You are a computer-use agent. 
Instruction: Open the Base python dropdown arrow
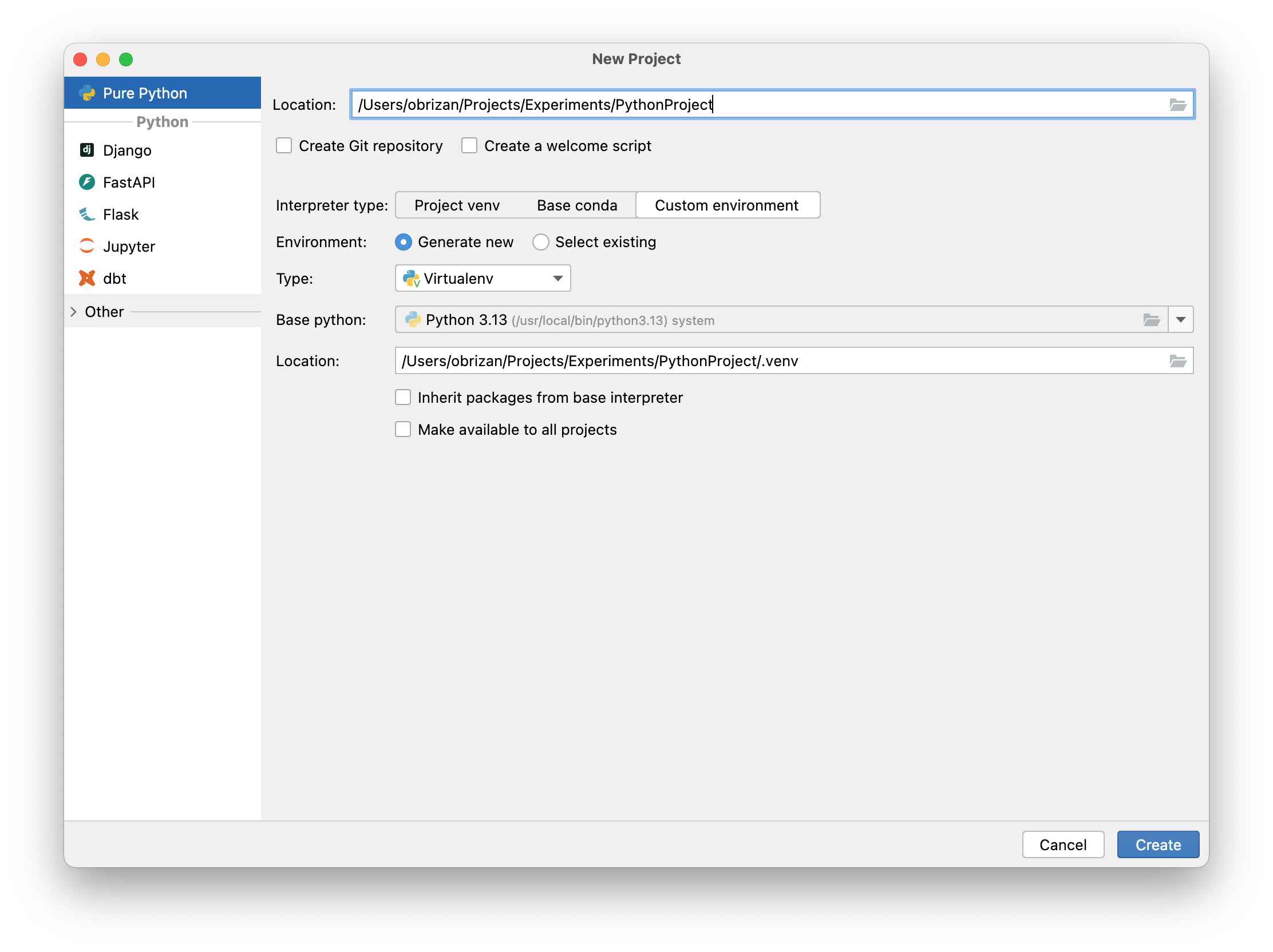[1181, 320]
